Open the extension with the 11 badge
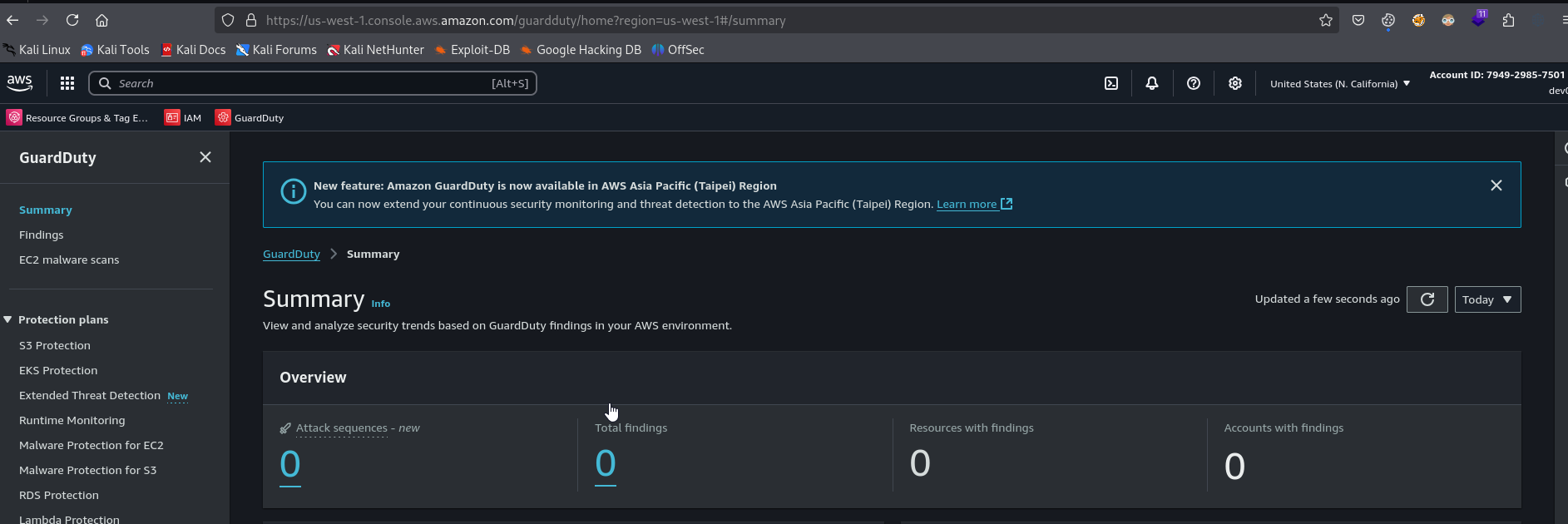 point(1479,18)
